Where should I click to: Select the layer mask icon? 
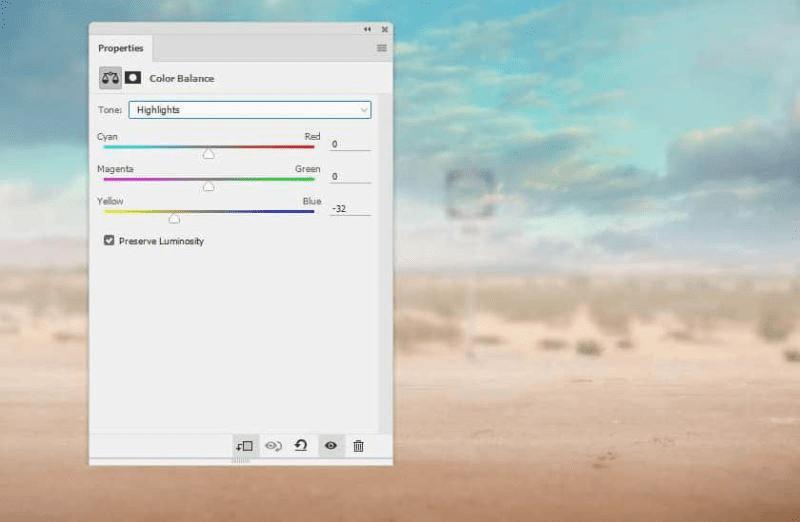pyautogui.click(x=133, y=78)
